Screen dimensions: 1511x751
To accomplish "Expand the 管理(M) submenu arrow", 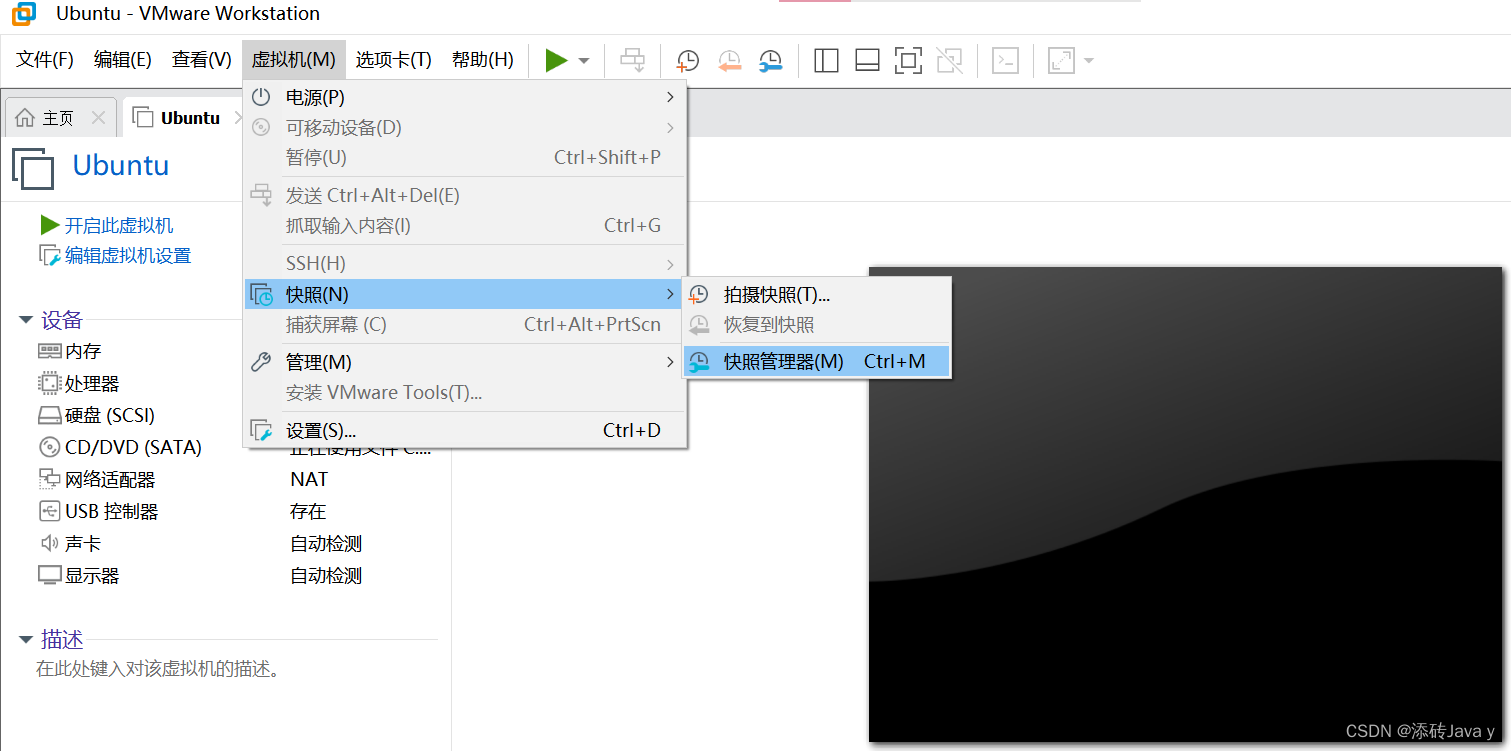I will point(670,362).
